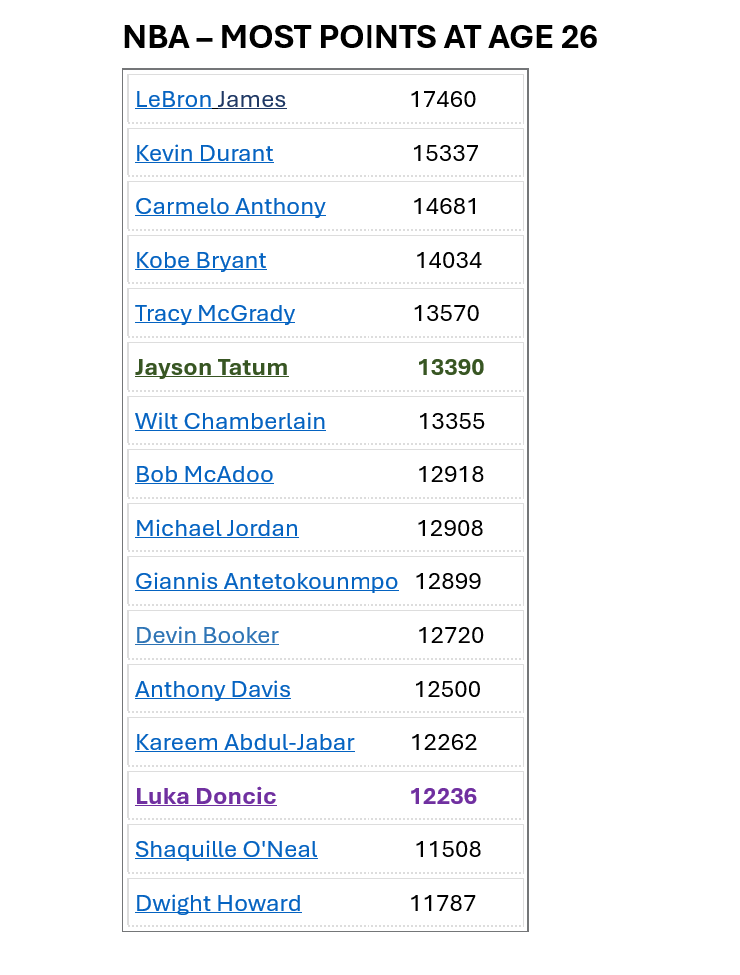Select the Dwight Howard link
Viewport: 740px width, 975px height.
218,904
